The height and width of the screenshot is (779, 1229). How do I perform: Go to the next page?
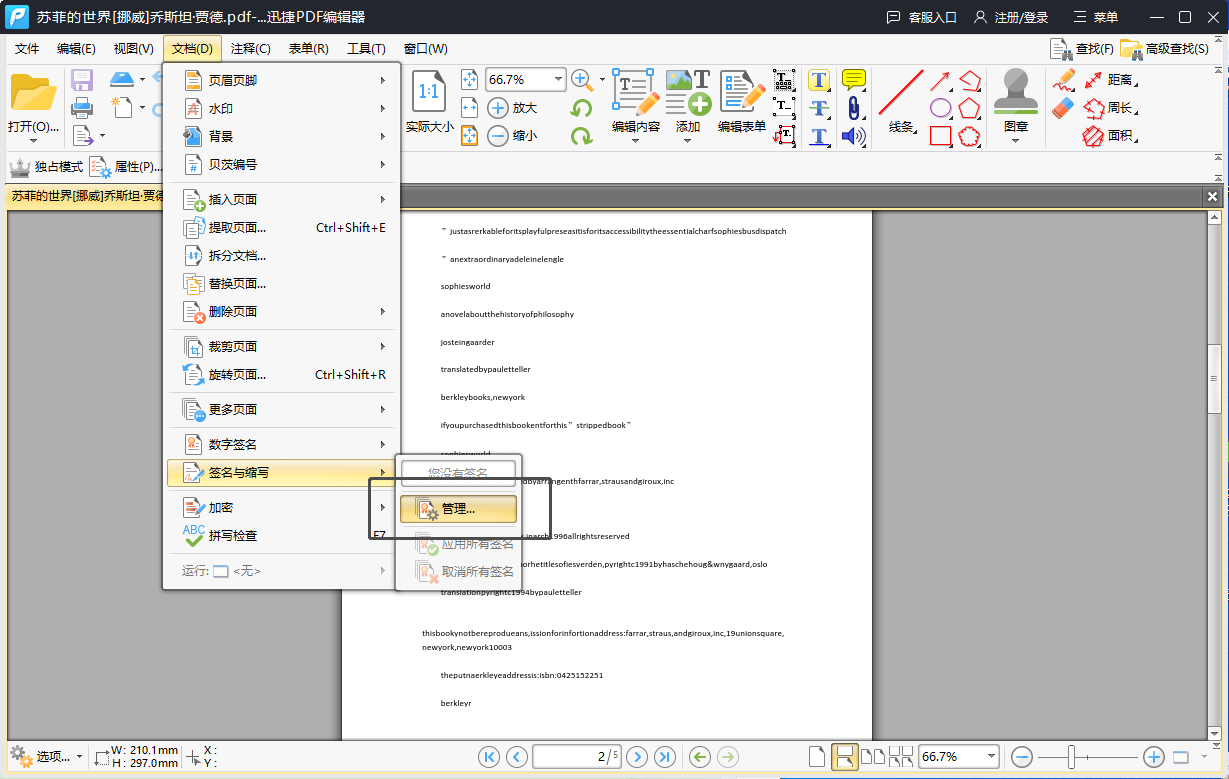[637, 757]
